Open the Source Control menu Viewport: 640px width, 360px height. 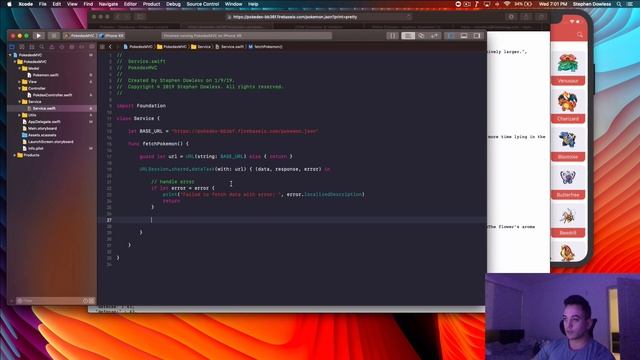point(203,4)
